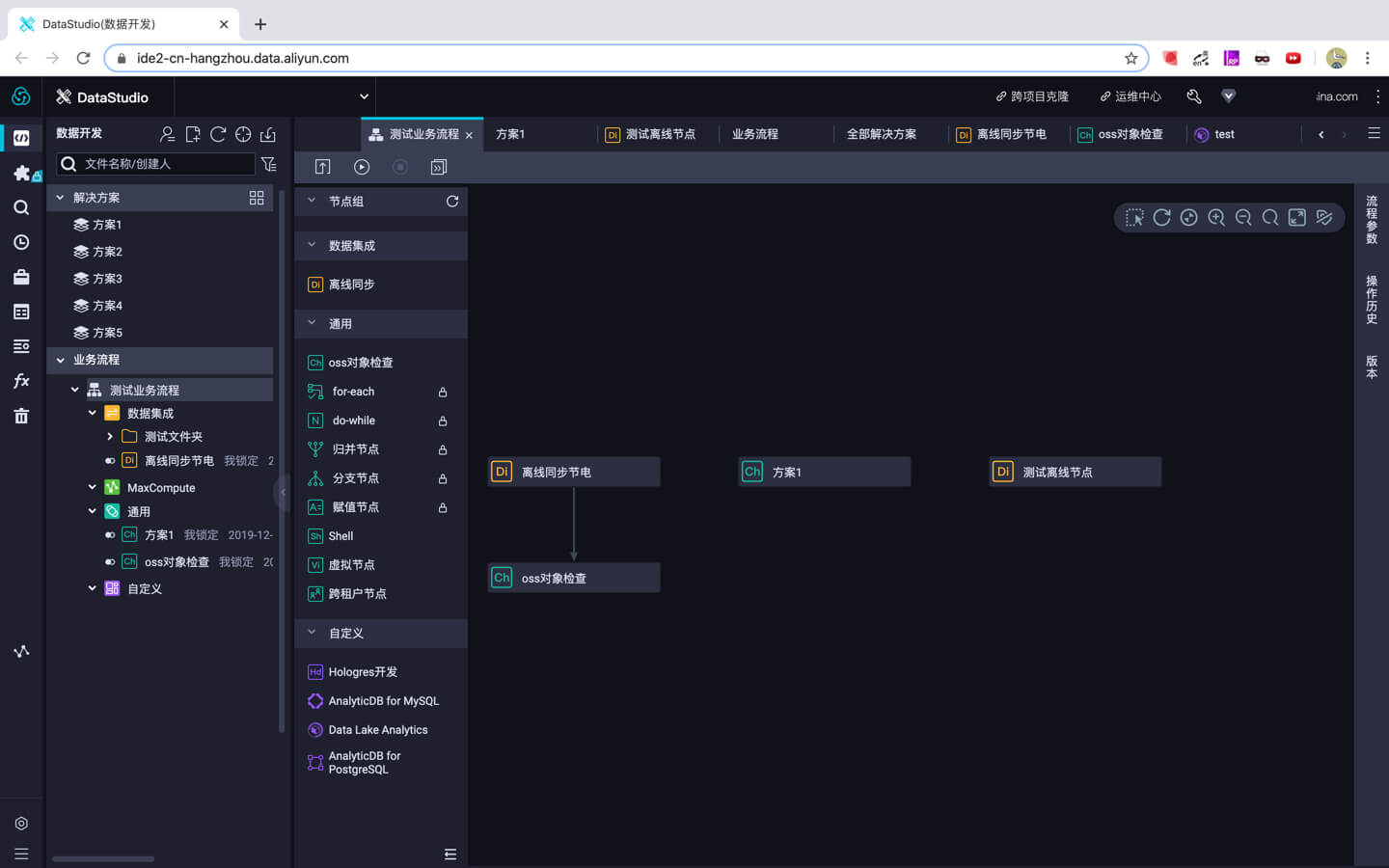1389x868 pixels.
Task: Bookmark this page with the star icon
Action: click(x=1131, y=58)
